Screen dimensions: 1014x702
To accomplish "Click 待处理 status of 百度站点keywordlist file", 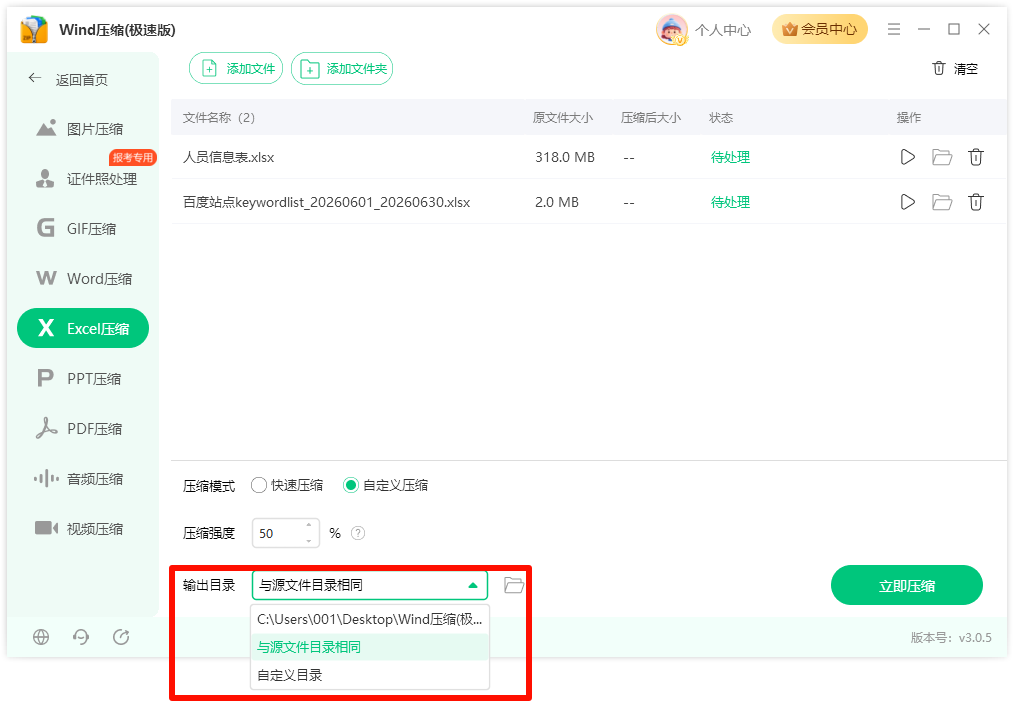I will coord(730,202).
